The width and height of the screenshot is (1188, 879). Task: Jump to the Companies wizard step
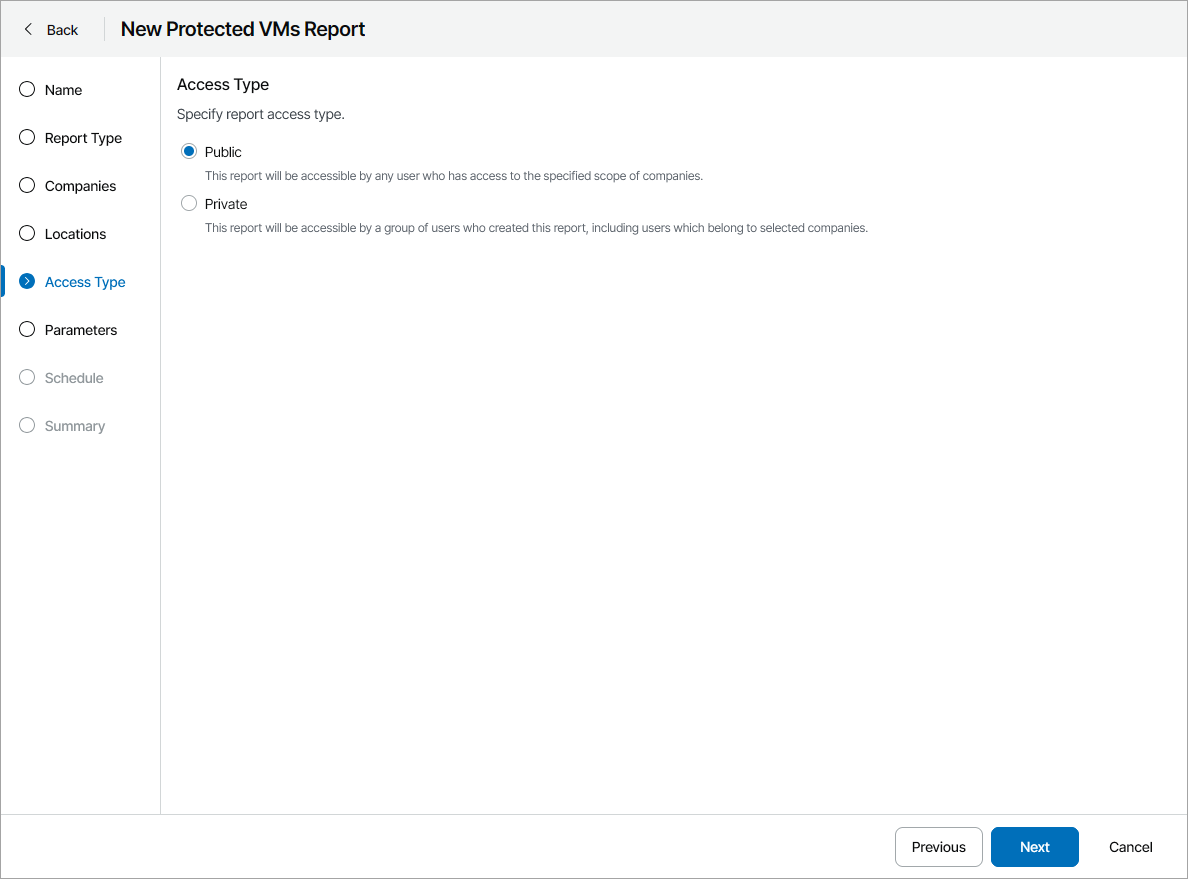(80, 186)
